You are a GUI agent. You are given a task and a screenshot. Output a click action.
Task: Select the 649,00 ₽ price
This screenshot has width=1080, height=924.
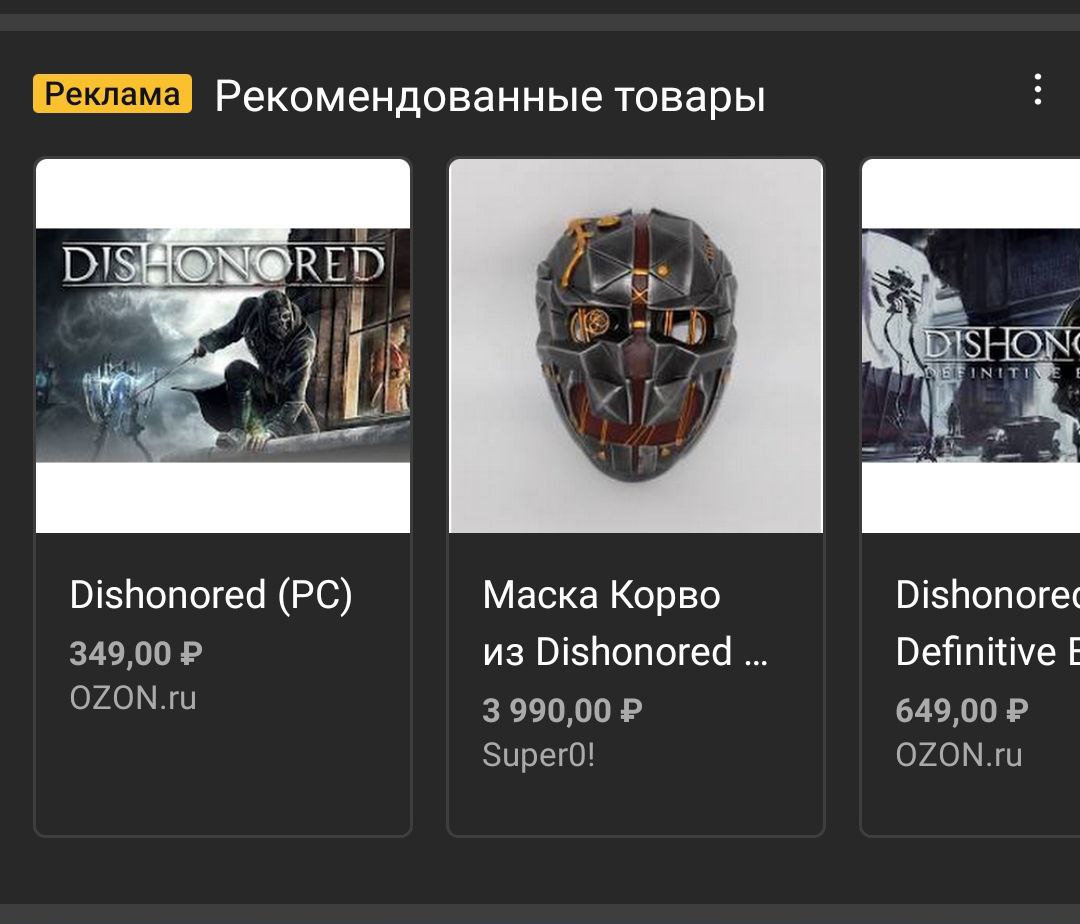click(x=962, y=711)
